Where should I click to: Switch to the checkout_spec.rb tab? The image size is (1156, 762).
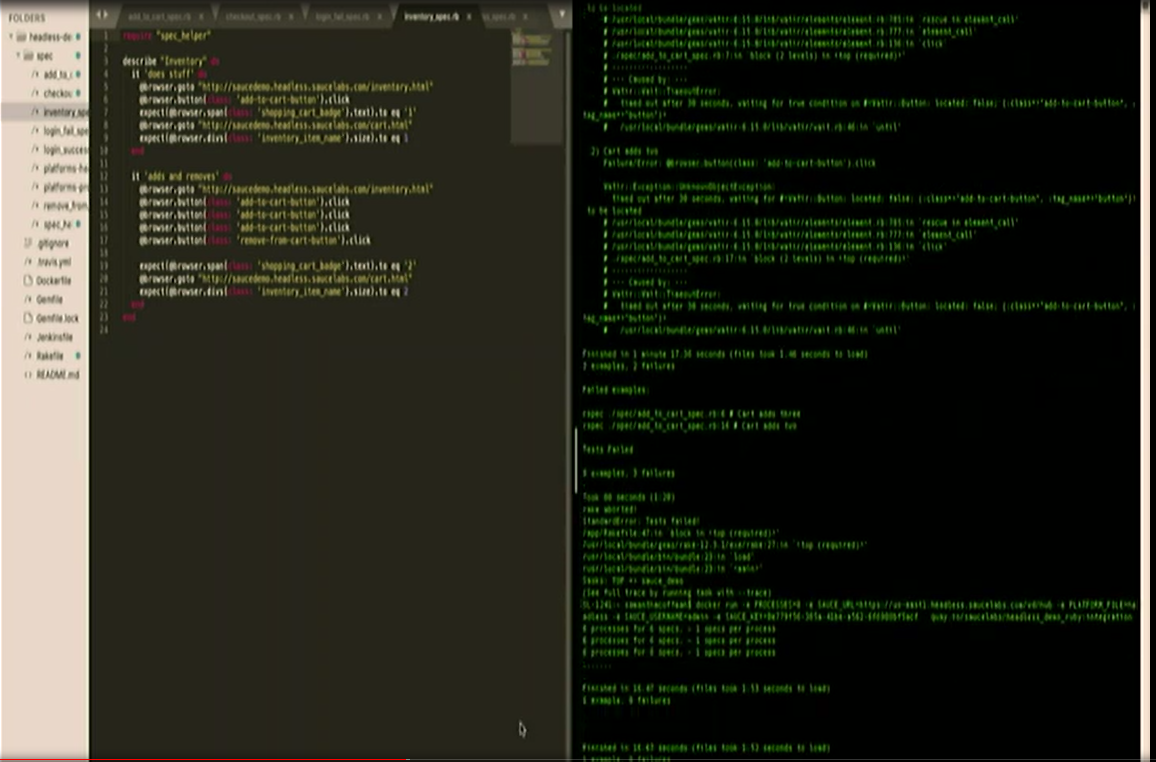pos(253,16)
